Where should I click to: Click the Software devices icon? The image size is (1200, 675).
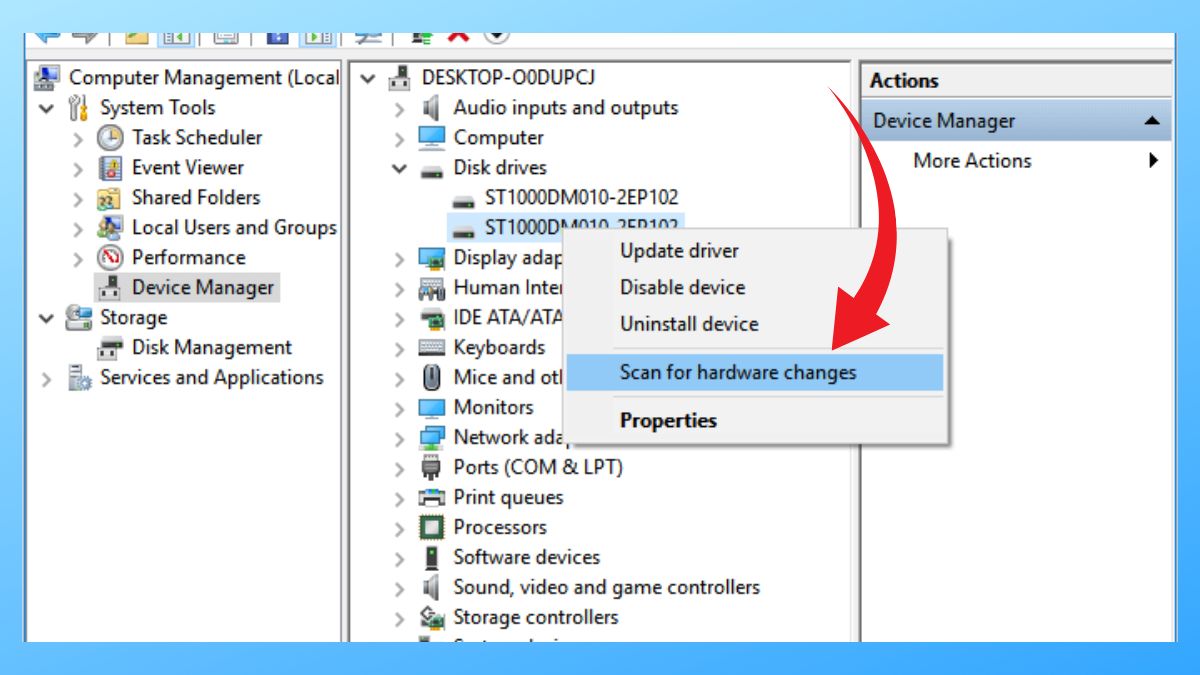click(x=431, y=558)
